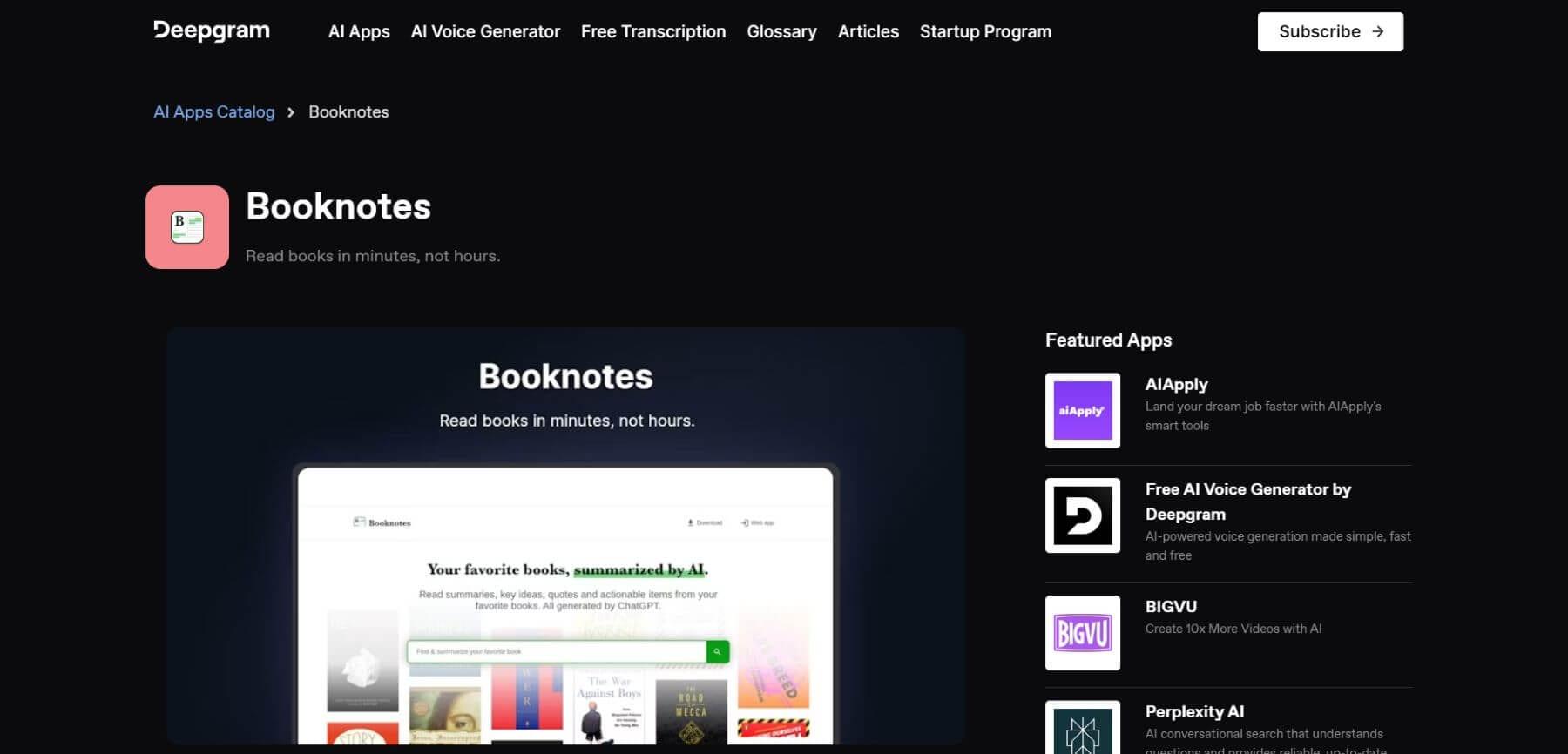Click the Perplexity AI logo icon
The image size is (1568, 754).
click(x=1083, y=727)
